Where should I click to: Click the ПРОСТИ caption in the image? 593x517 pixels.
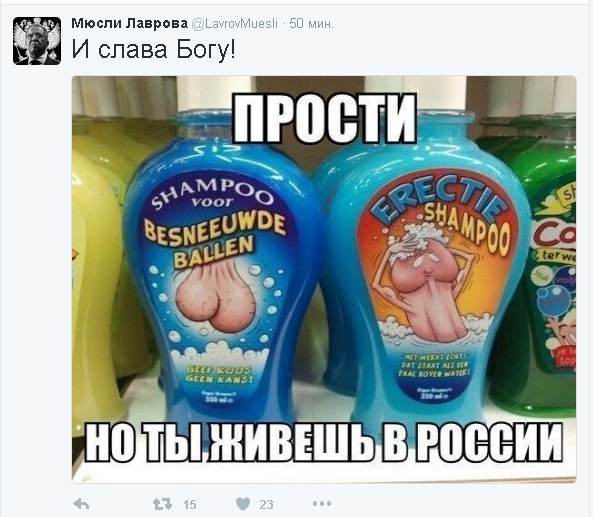pos(324,118)
